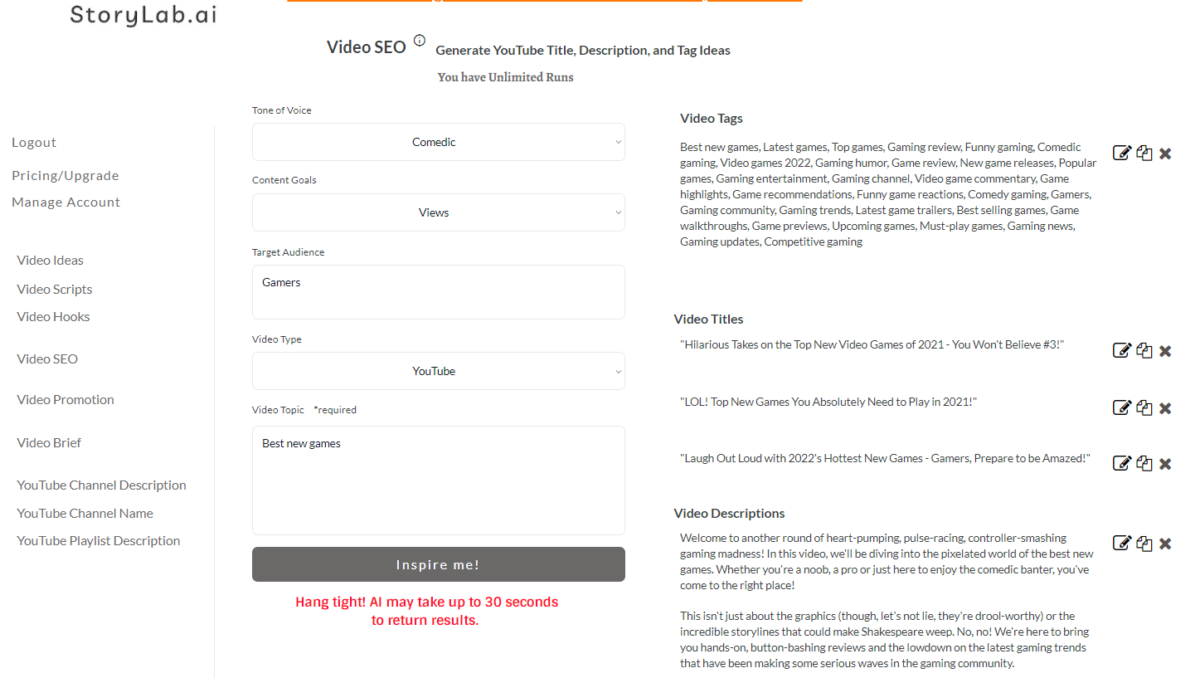Screen dimensions: 1200x678
Task: Open YouTube Channel Description generator
Action: pyautogui.click(x=101, y=484)
